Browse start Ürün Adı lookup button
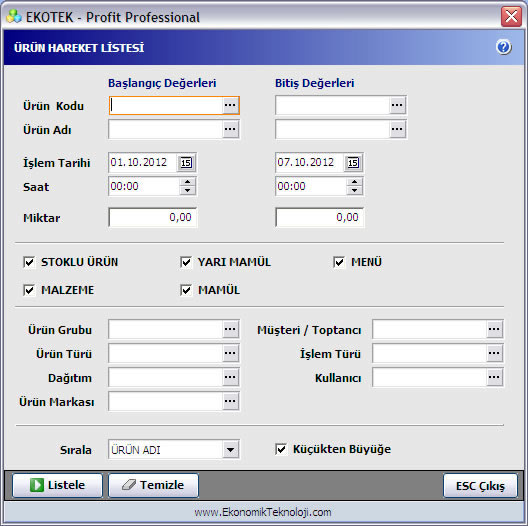Screen dimensions: 528x526 230,129
